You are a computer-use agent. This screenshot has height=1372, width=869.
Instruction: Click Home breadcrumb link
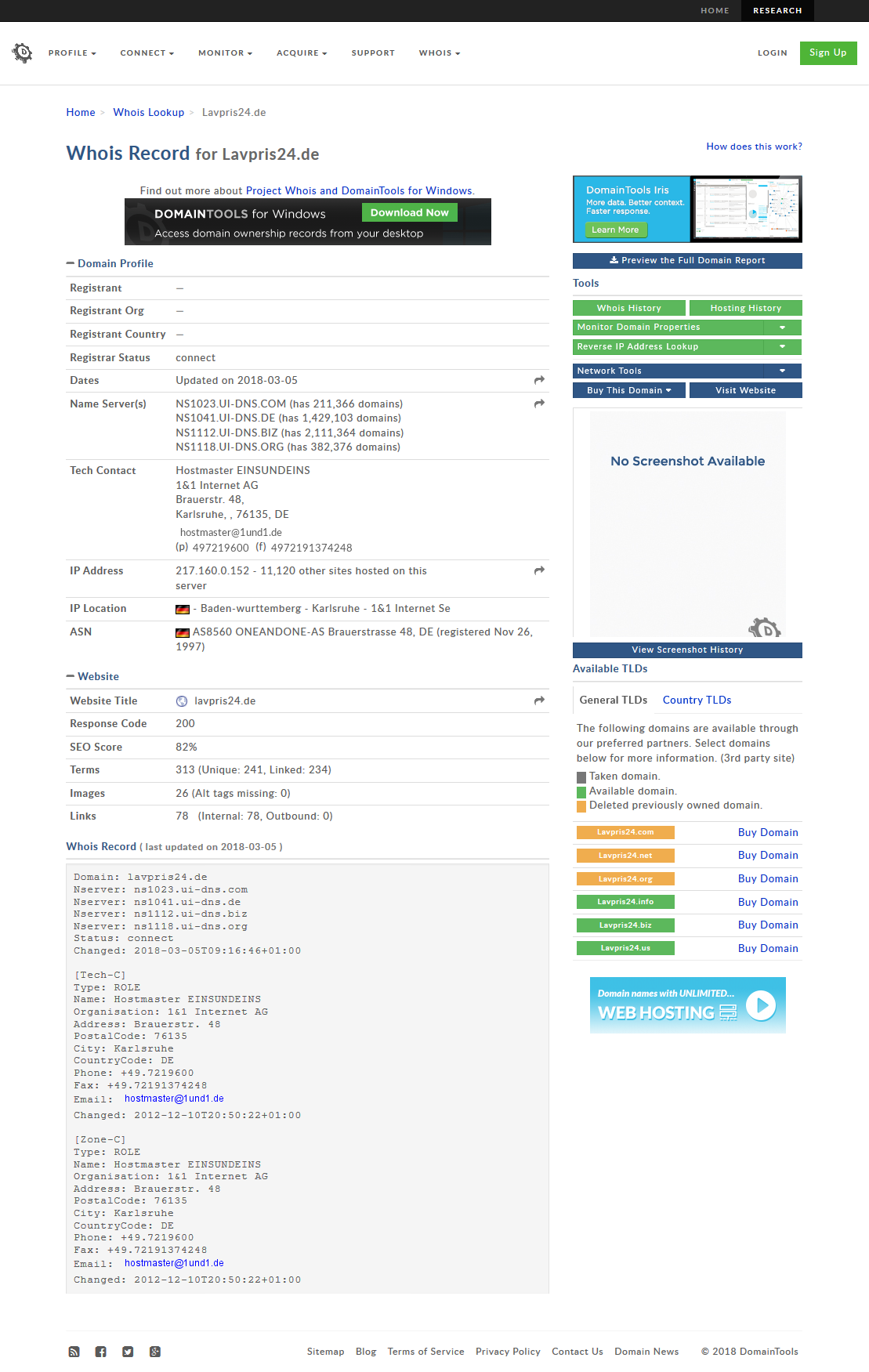click(81, 113)
